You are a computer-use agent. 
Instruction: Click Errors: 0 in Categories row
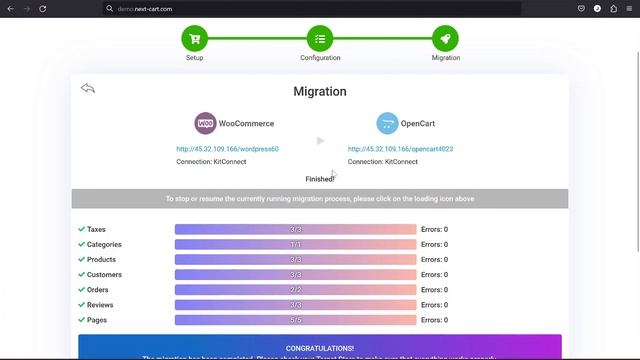click(434, 244)
